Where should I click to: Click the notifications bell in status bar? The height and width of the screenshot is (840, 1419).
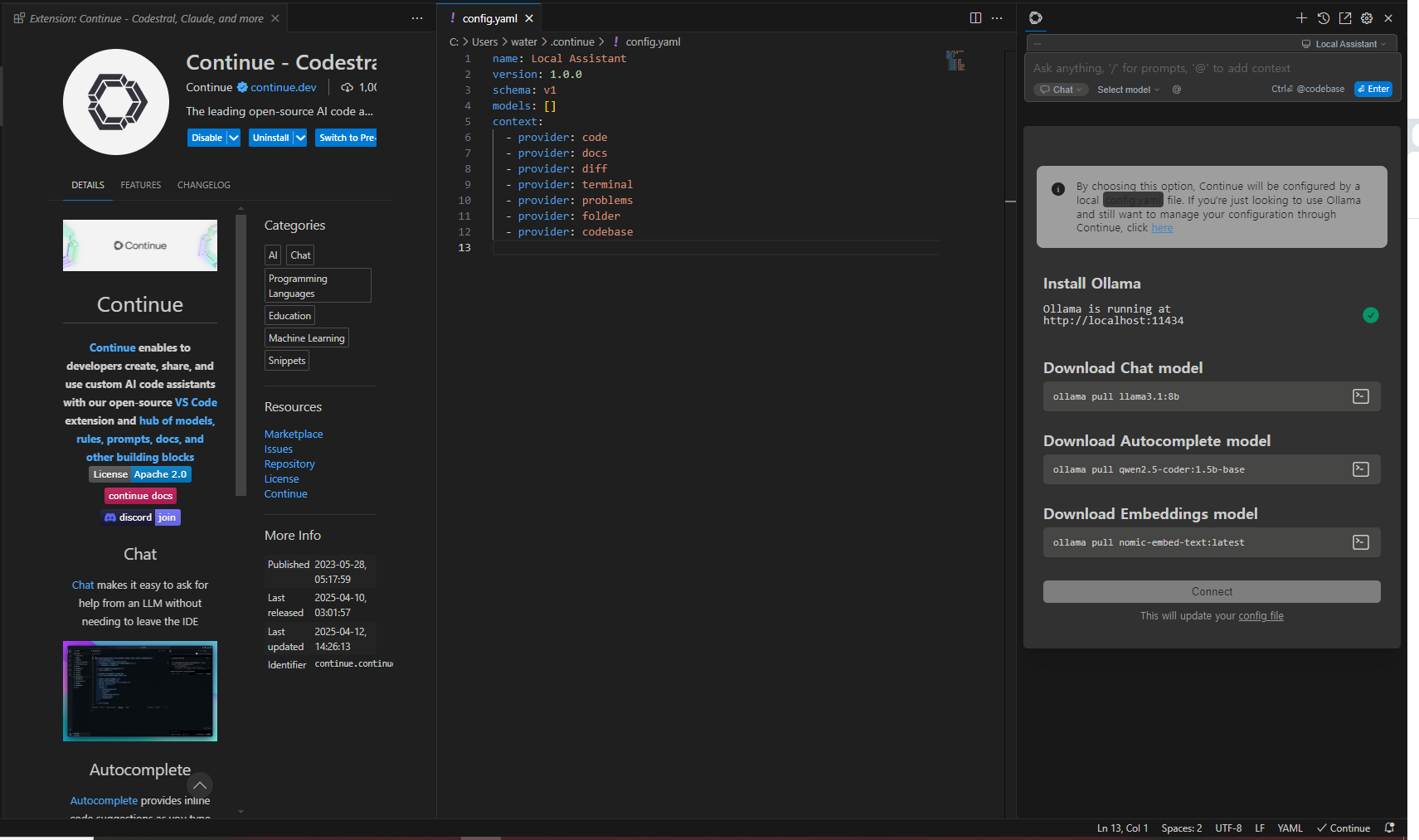click(1390, 828)
